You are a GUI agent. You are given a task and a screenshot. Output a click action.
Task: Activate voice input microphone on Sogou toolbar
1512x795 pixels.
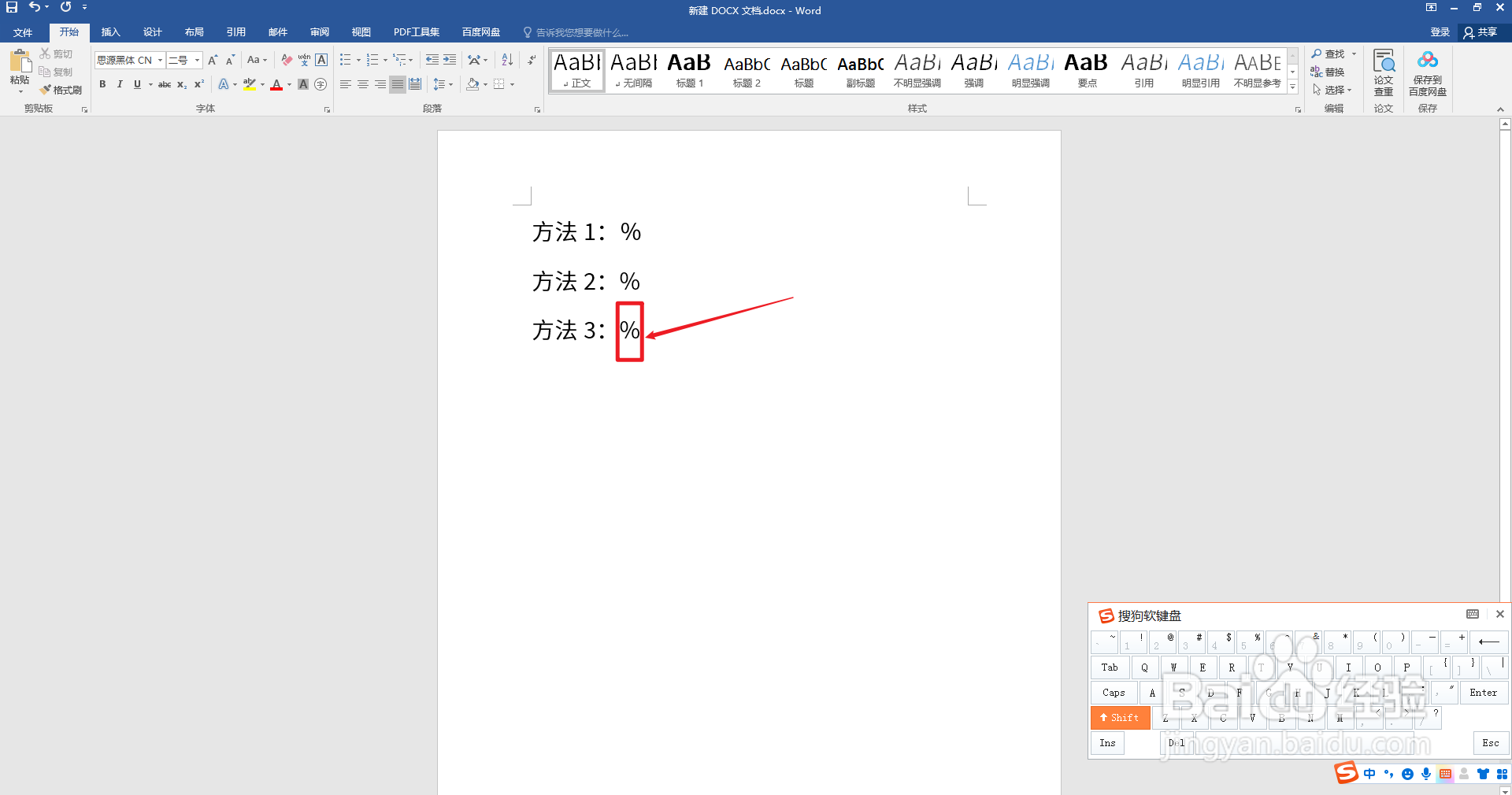pyautogui.click(x=1425, y=774)
